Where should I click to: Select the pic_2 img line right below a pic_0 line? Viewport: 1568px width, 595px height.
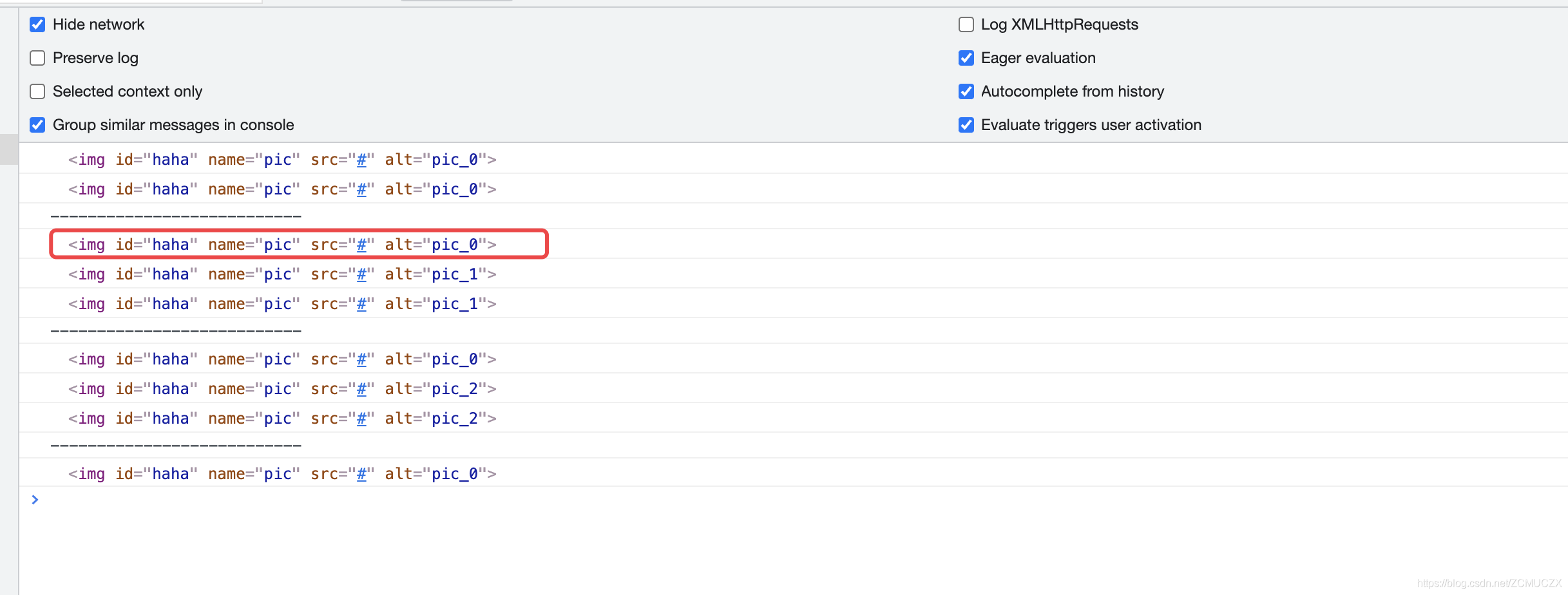tap(282, 389)
